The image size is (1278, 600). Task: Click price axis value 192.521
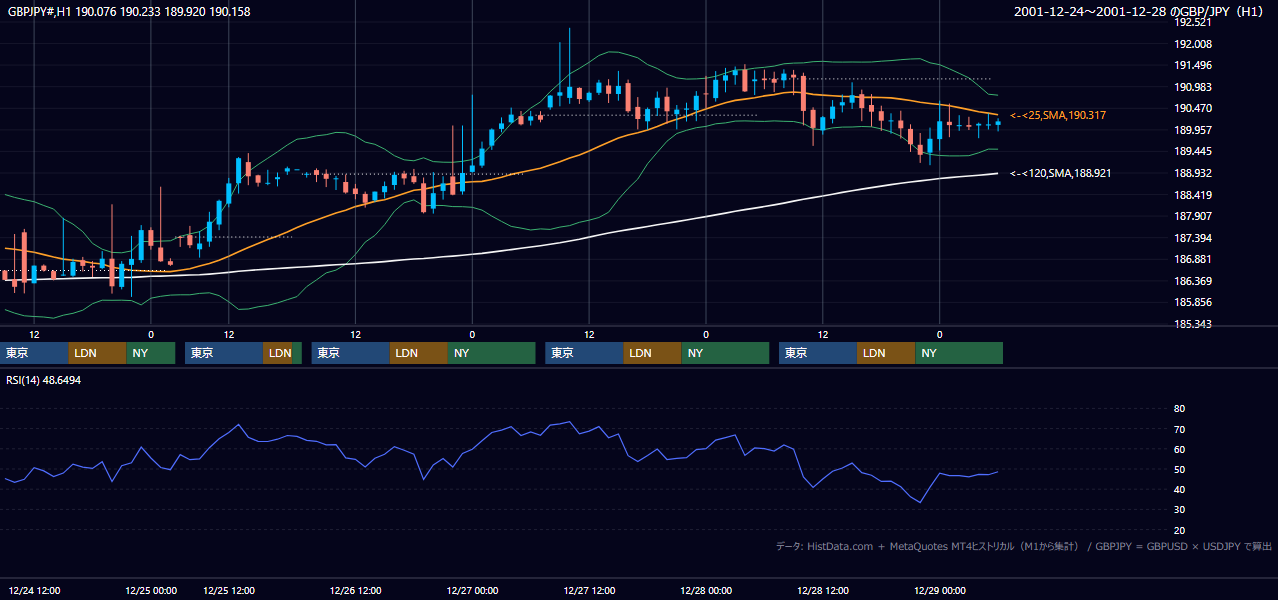(x=1193, y=22)
